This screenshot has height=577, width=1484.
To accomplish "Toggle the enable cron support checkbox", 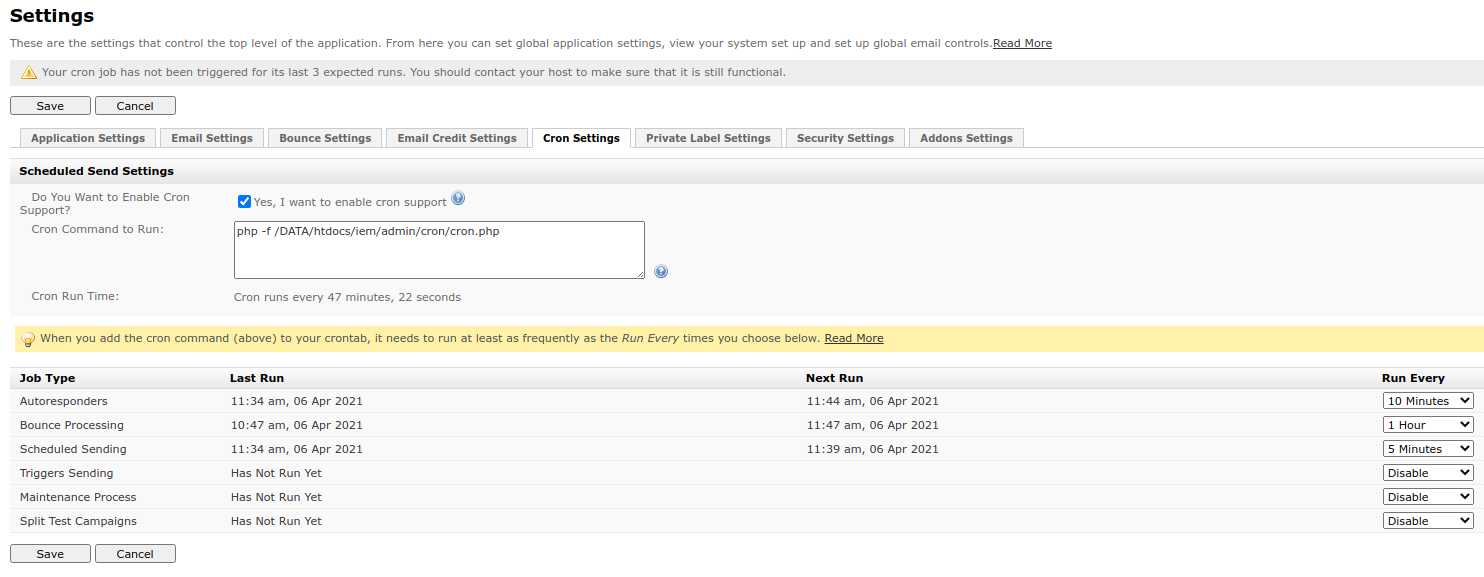I will pos(244,201).
